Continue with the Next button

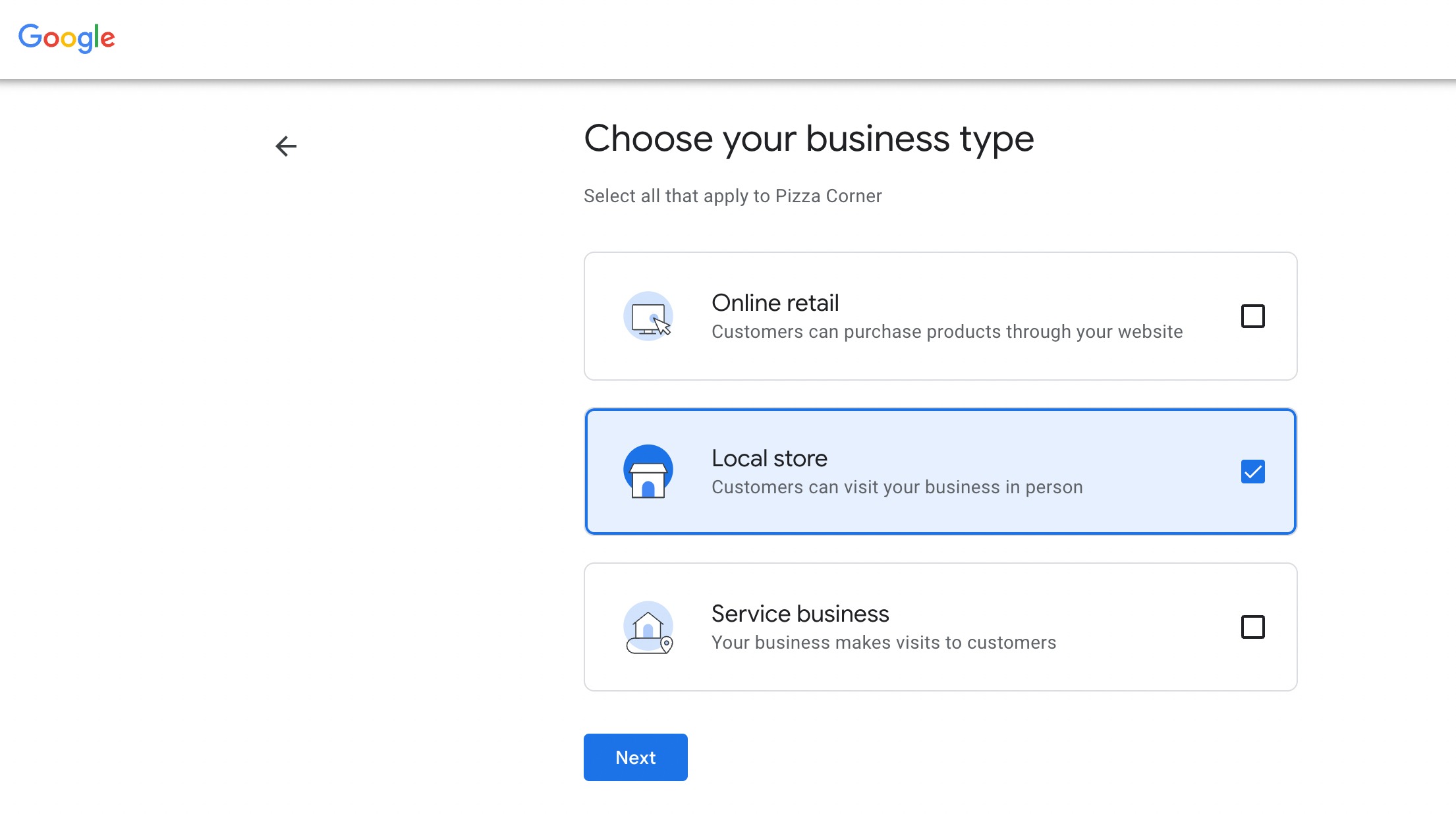coord(635,757)
